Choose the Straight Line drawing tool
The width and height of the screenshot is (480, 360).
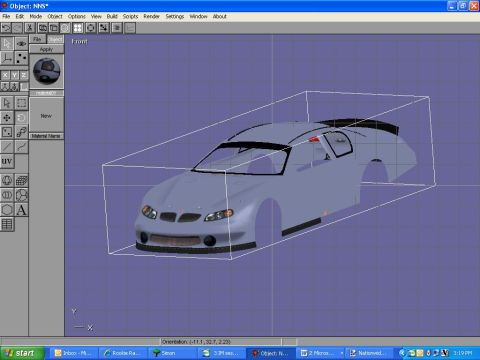click(x=7, y=147)
